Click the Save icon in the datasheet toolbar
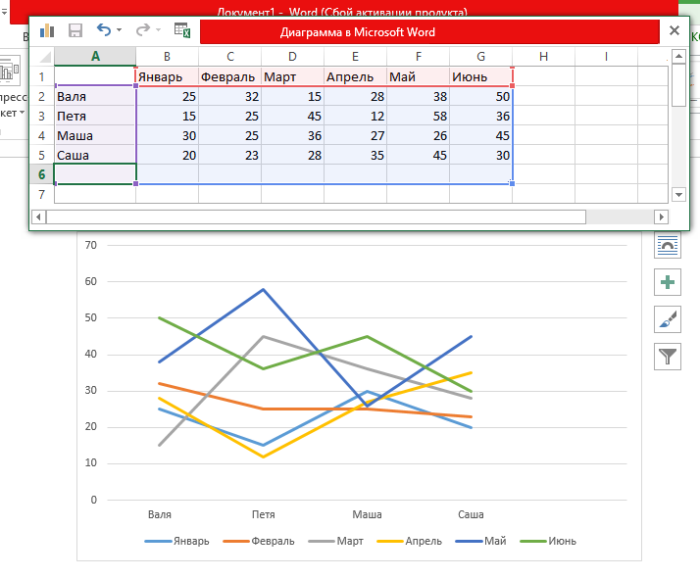The width and height of the screenshot is (700, 578). (75, 30)
